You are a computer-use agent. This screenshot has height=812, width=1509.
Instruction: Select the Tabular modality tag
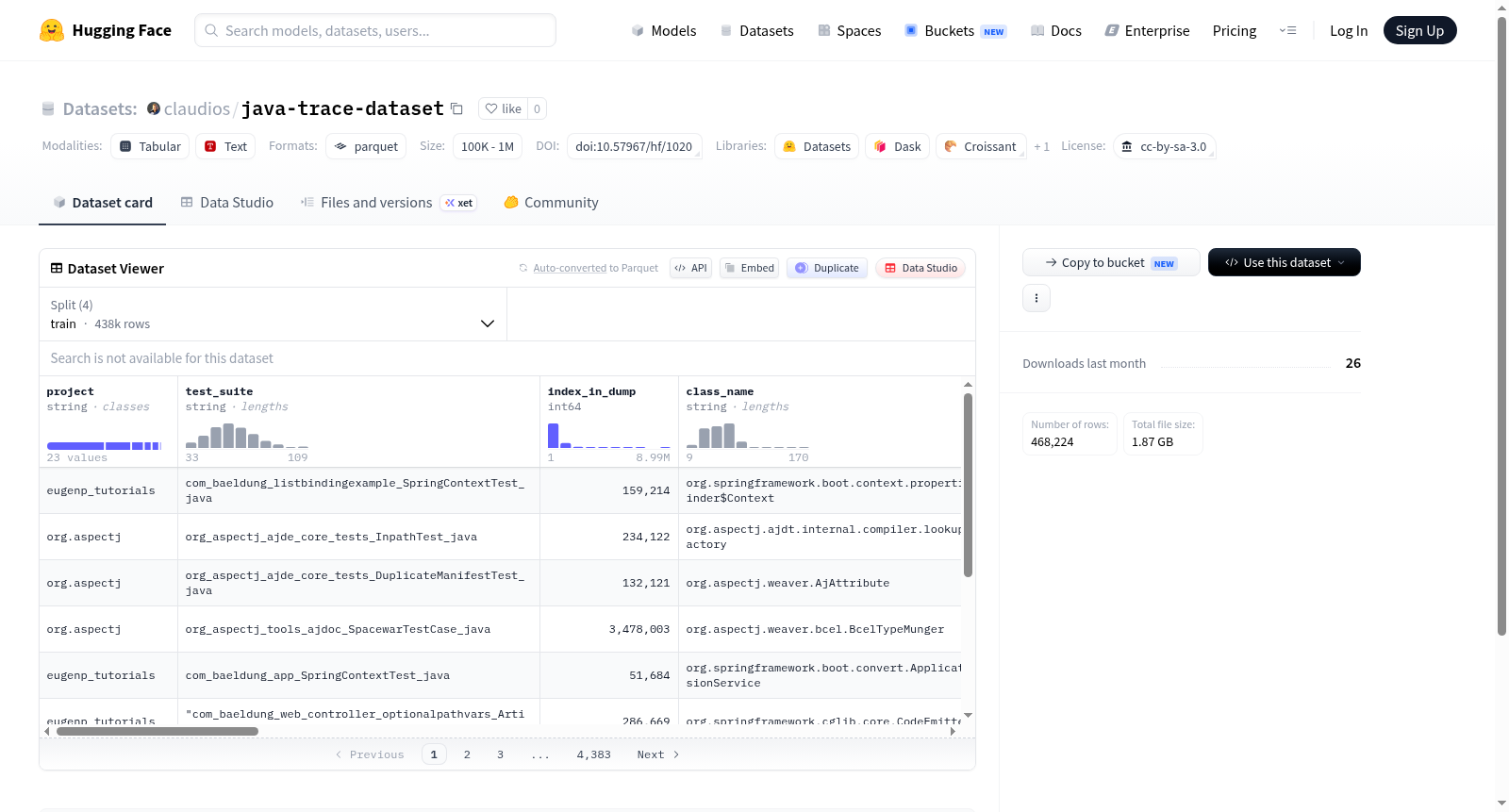150,146
